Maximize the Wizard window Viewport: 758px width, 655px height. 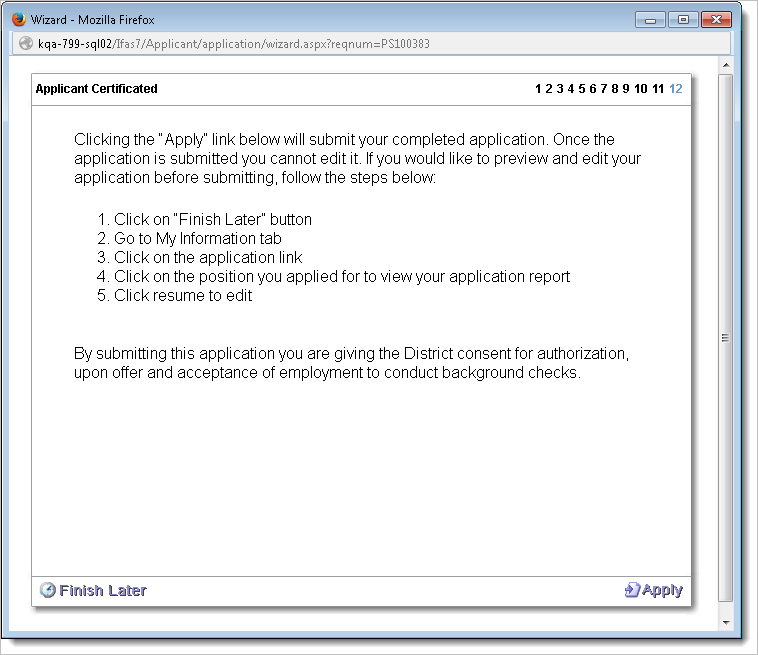pos(683,19)
